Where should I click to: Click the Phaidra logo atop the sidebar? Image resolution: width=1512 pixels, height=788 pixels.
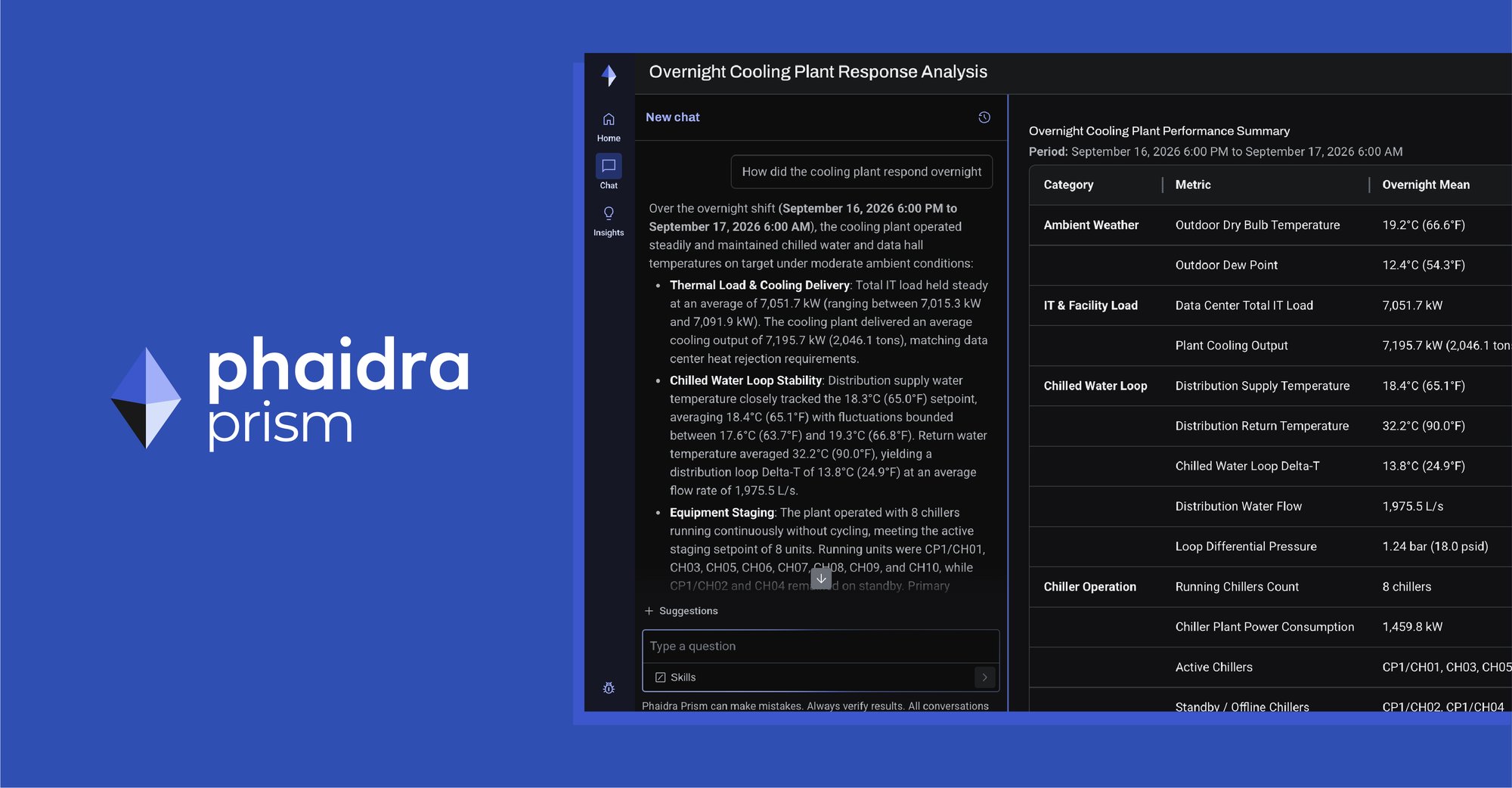point(609,76)
